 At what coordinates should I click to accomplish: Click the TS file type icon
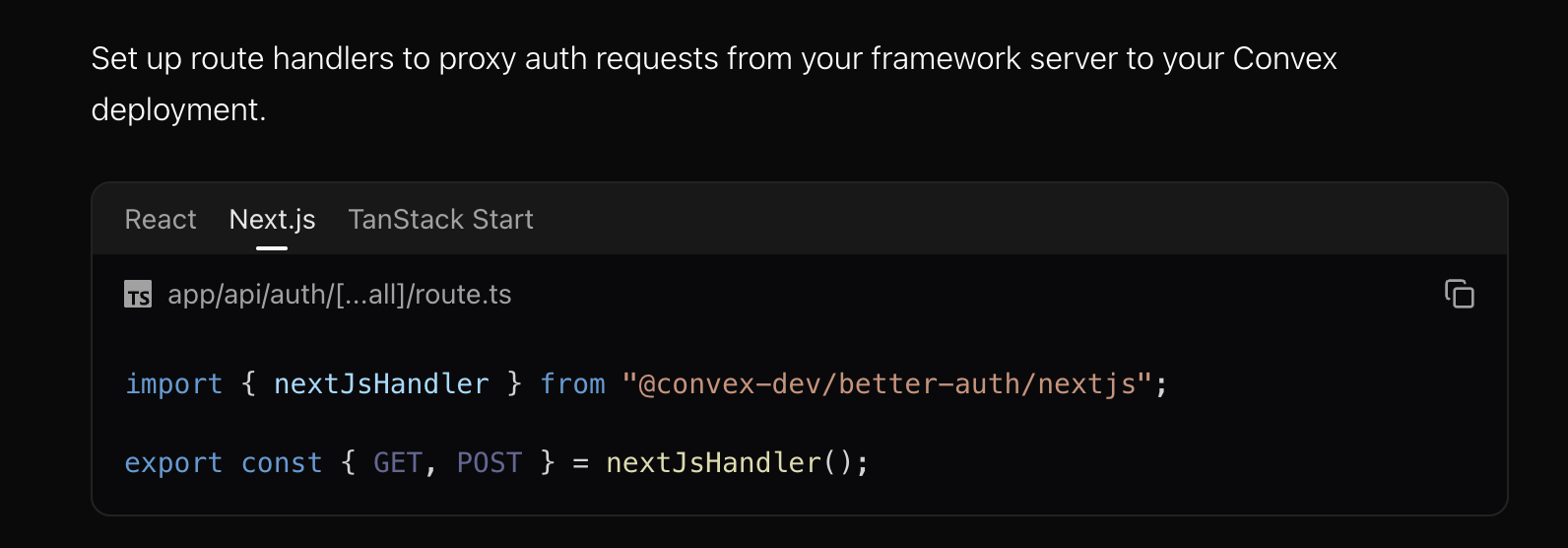(138, 295)
